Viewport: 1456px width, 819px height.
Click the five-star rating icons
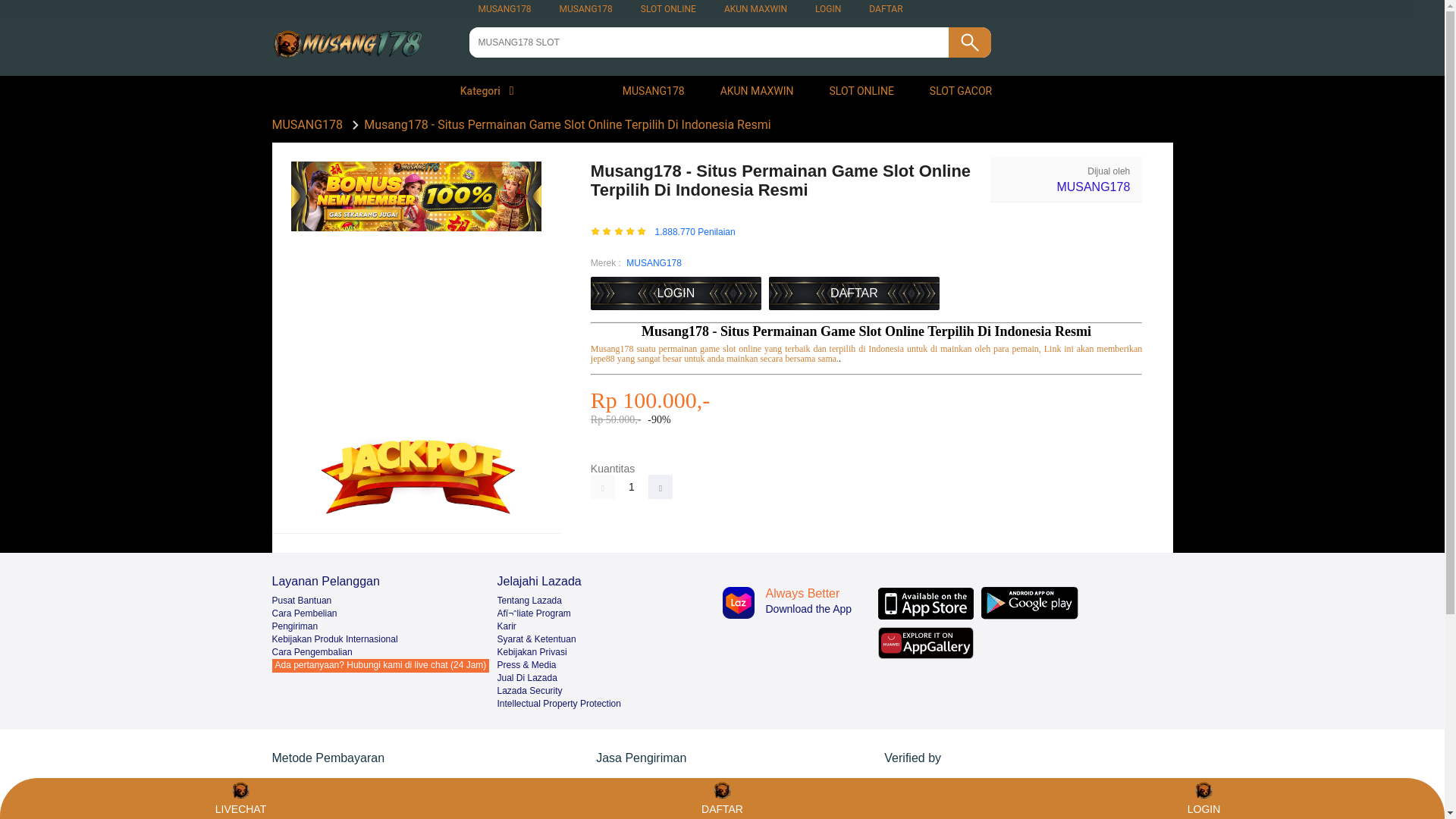pyautogui.click(x=618, y=232)
